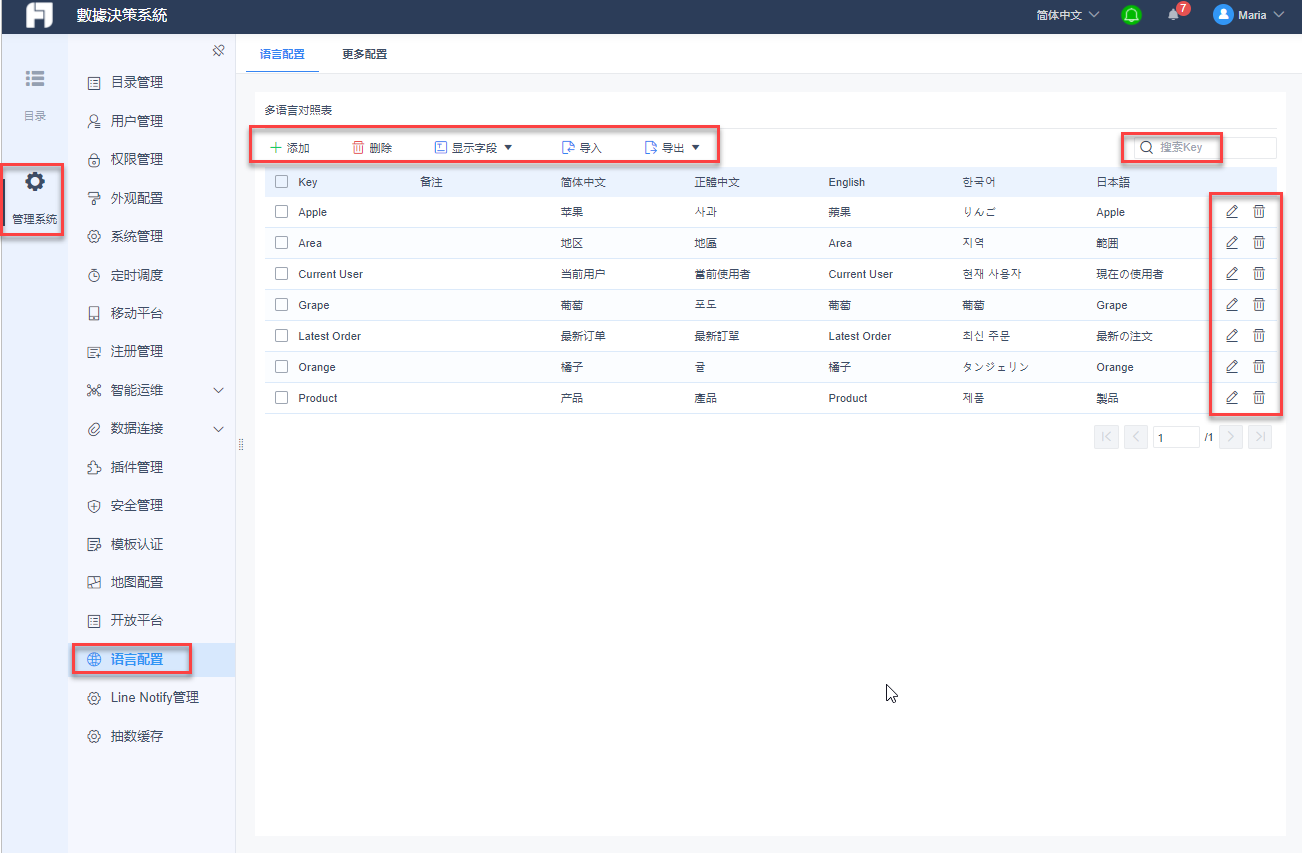The height and width of the screenshot is (853, 1302).
Task: Open the Maria account dropdown arrow
Action: (x=1279, y=15)
